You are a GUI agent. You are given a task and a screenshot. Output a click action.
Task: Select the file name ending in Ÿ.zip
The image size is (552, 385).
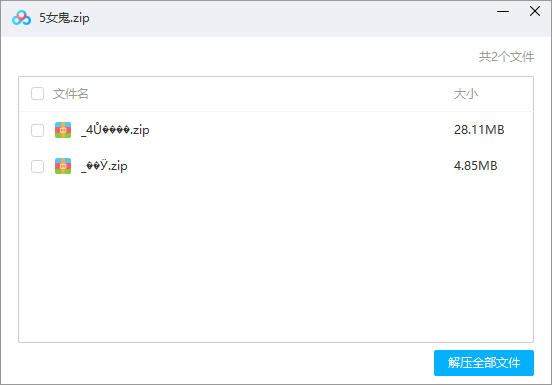coord(104,166)
